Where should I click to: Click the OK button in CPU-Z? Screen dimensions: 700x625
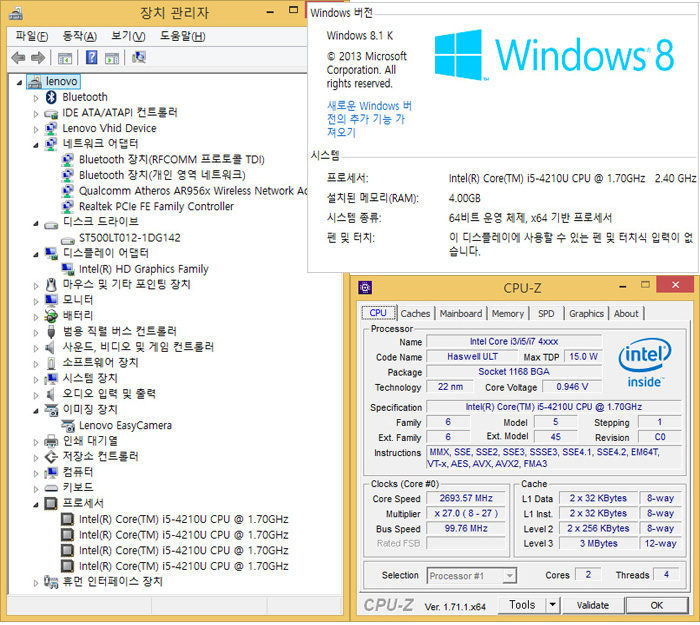[x=656, y=605]
